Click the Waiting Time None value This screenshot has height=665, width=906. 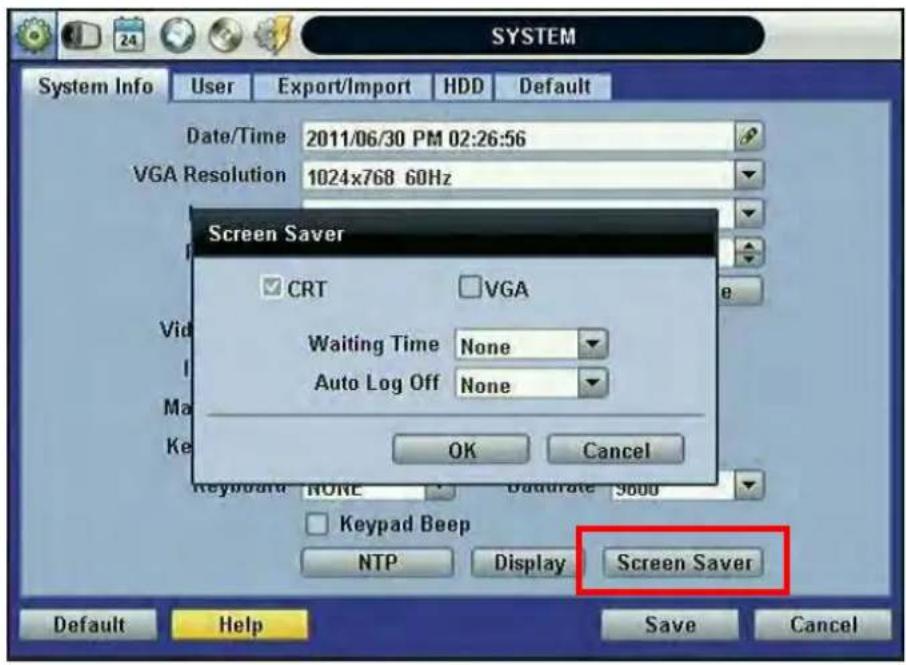tap(517, 345)
